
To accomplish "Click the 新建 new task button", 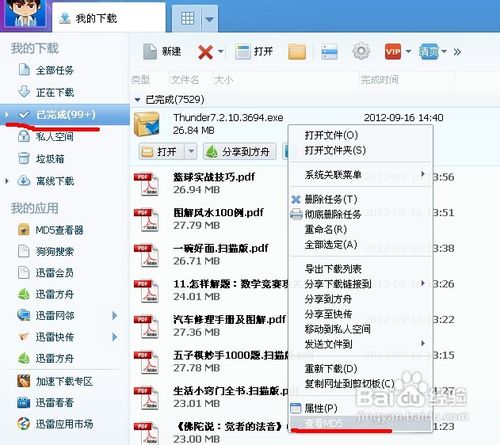I will pos(162,52).
